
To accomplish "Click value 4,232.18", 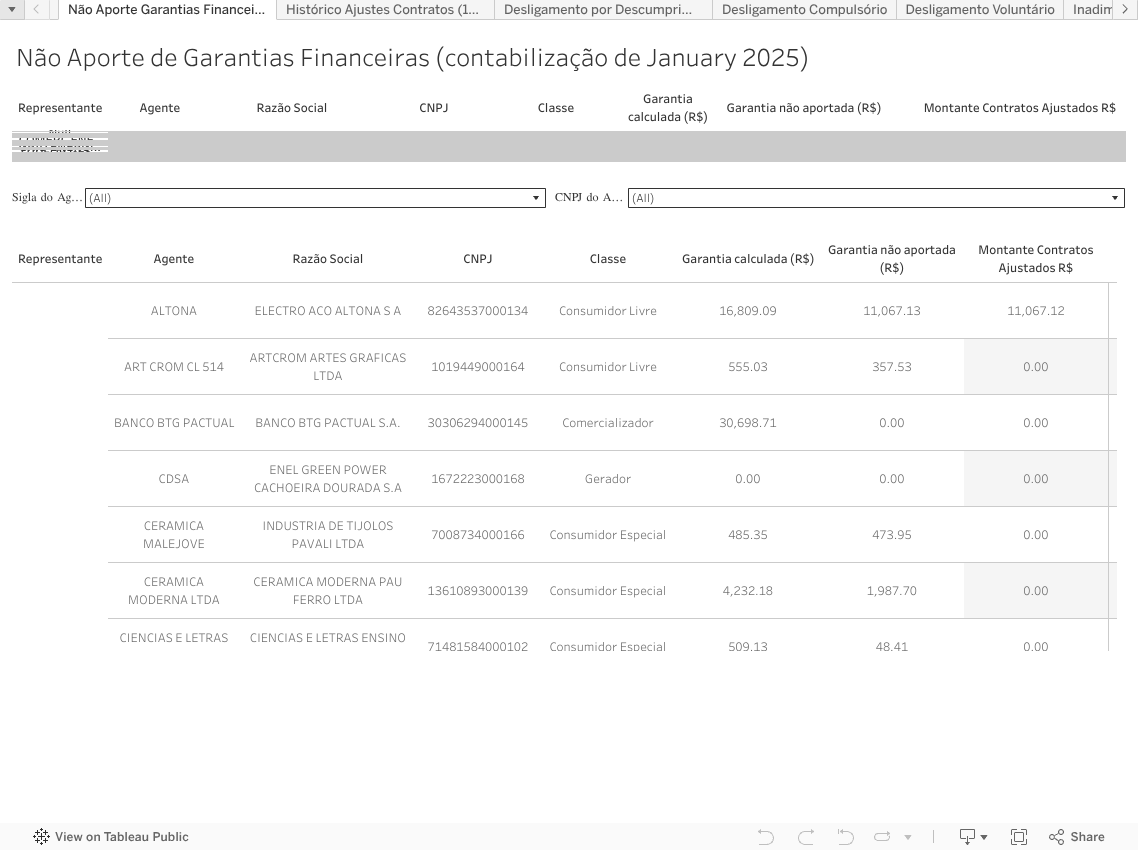I will [748, 590].
